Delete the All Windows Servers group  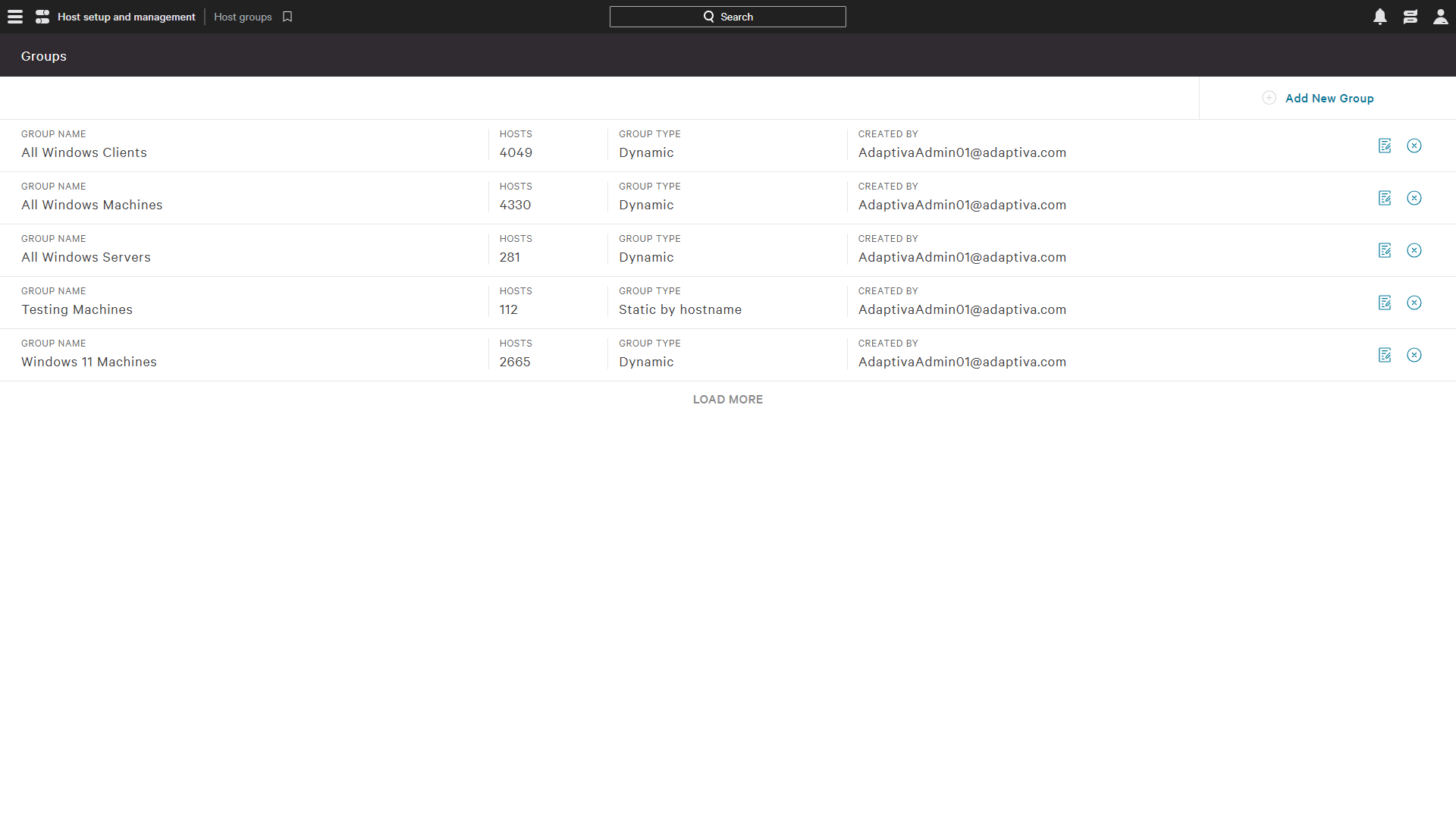(1414, 250)
